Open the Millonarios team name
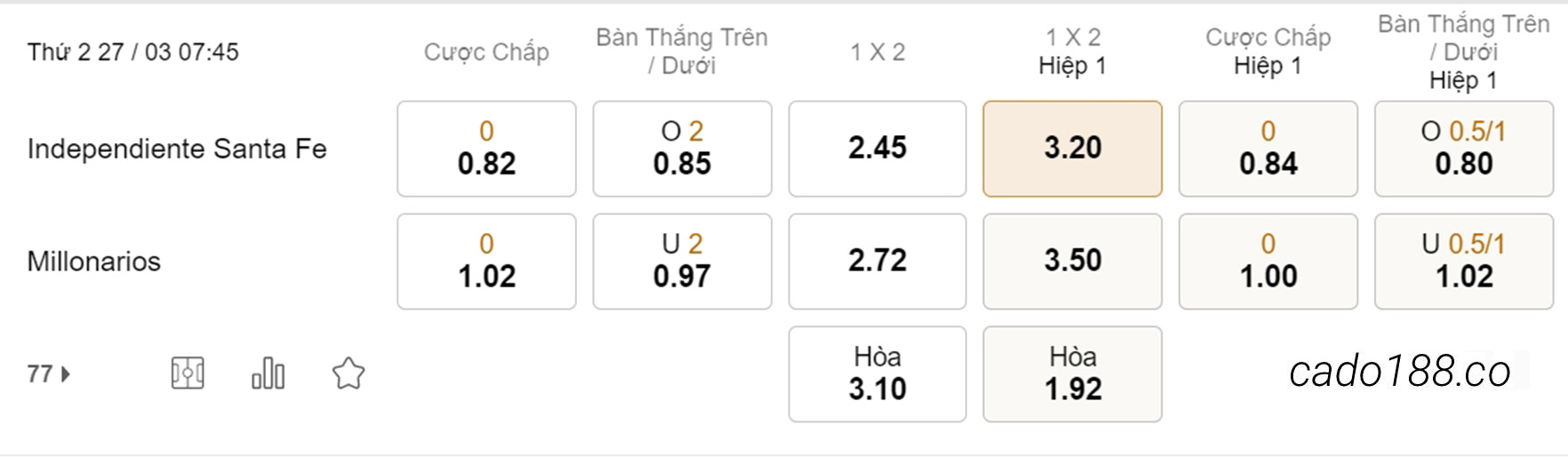The width and height of the screenshot is (1568, 457). (94, 261)
